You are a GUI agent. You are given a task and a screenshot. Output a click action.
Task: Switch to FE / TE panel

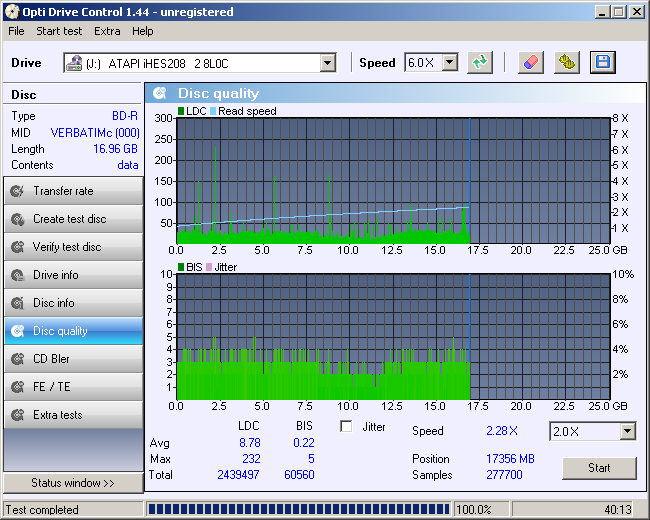click(73, 387)
